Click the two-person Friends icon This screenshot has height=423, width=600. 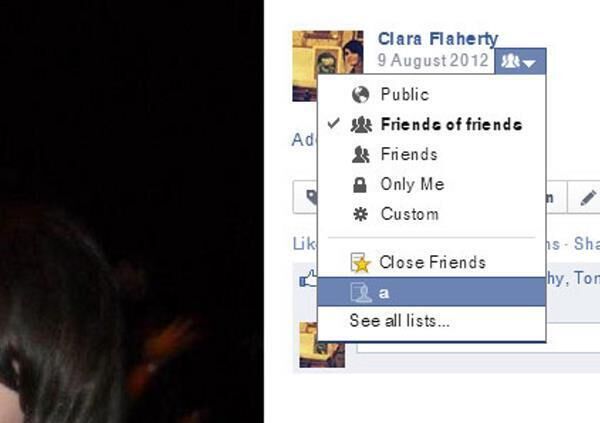point(360,155)
